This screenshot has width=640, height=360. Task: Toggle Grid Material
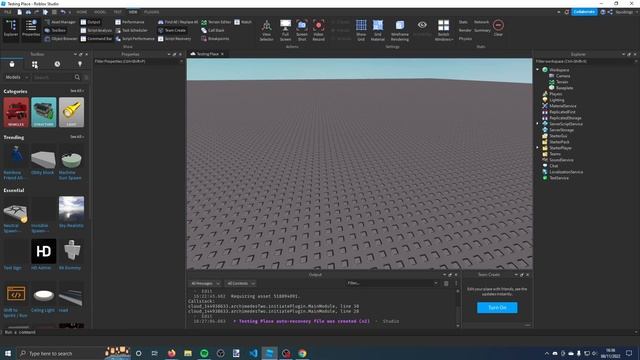(x=378, y=31)
